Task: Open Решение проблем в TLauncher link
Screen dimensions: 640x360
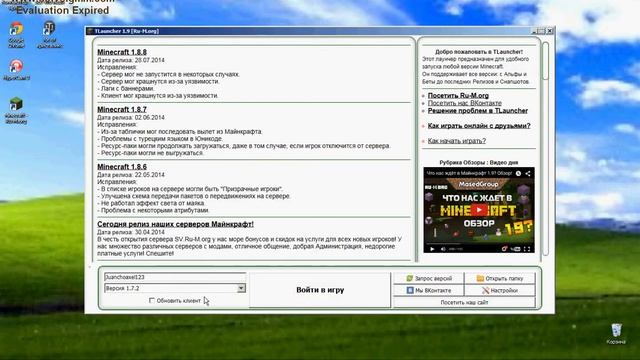Action: click(478, 111)
